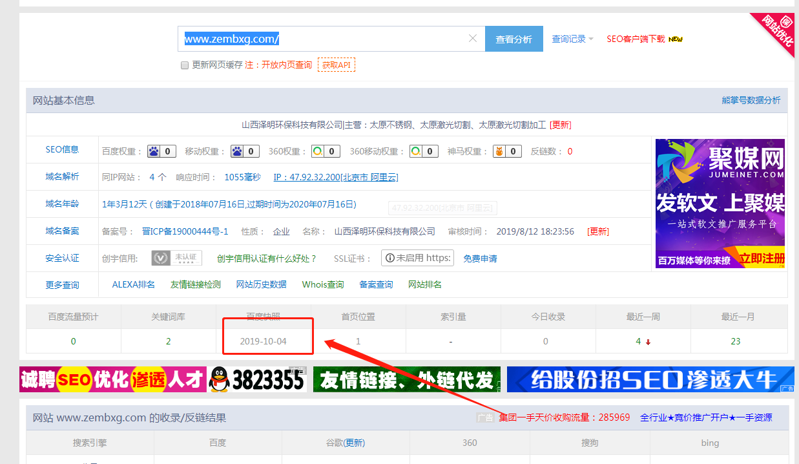
Task: Open the 晋ICP备19000444号-1 link
Action: (x=185, y=231)
